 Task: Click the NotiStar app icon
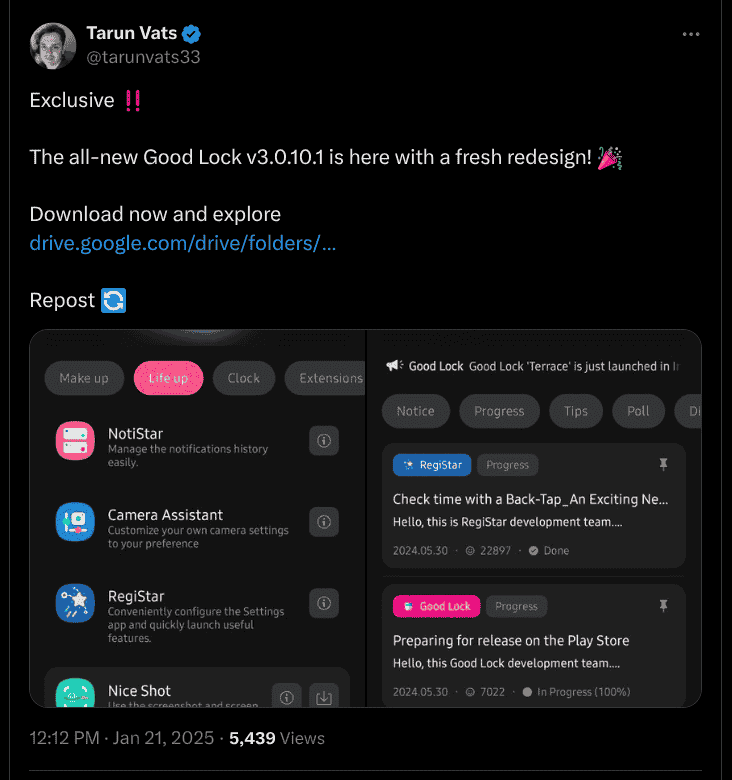point(75,441)
